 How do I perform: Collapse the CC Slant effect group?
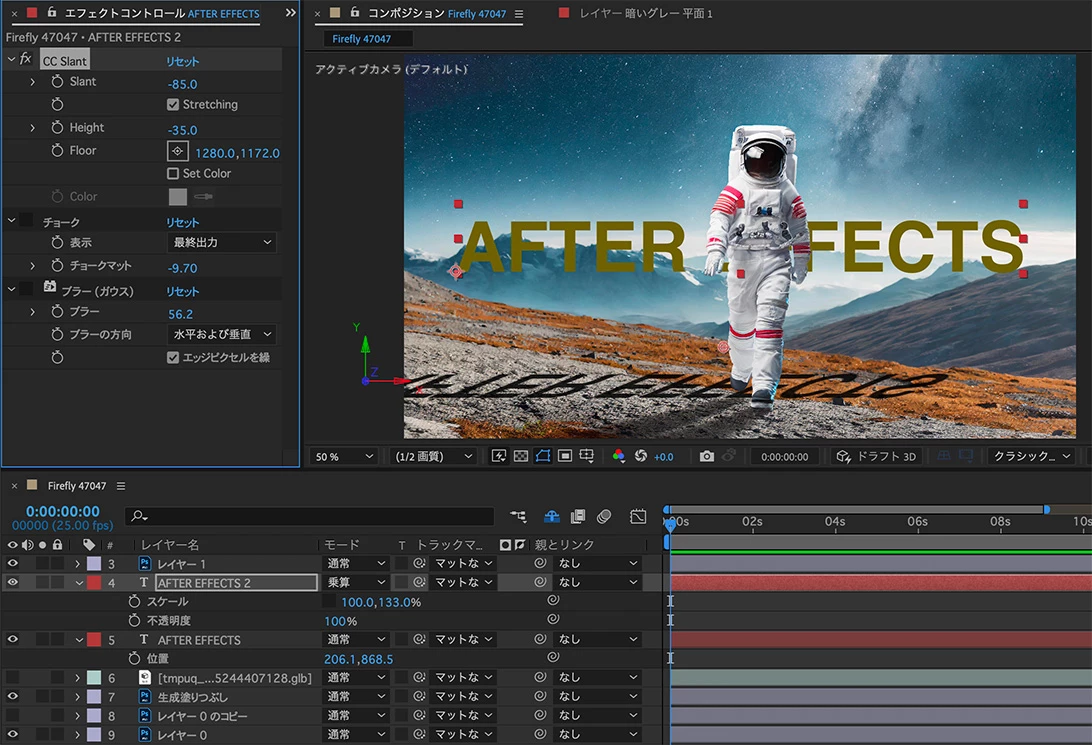pos(11,59)
